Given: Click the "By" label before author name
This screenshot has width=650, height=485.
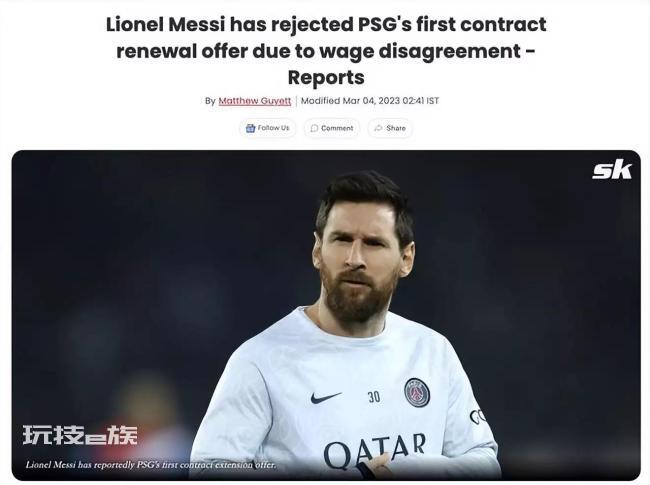Looking at the screenshot, I should (x=210, y=101).
